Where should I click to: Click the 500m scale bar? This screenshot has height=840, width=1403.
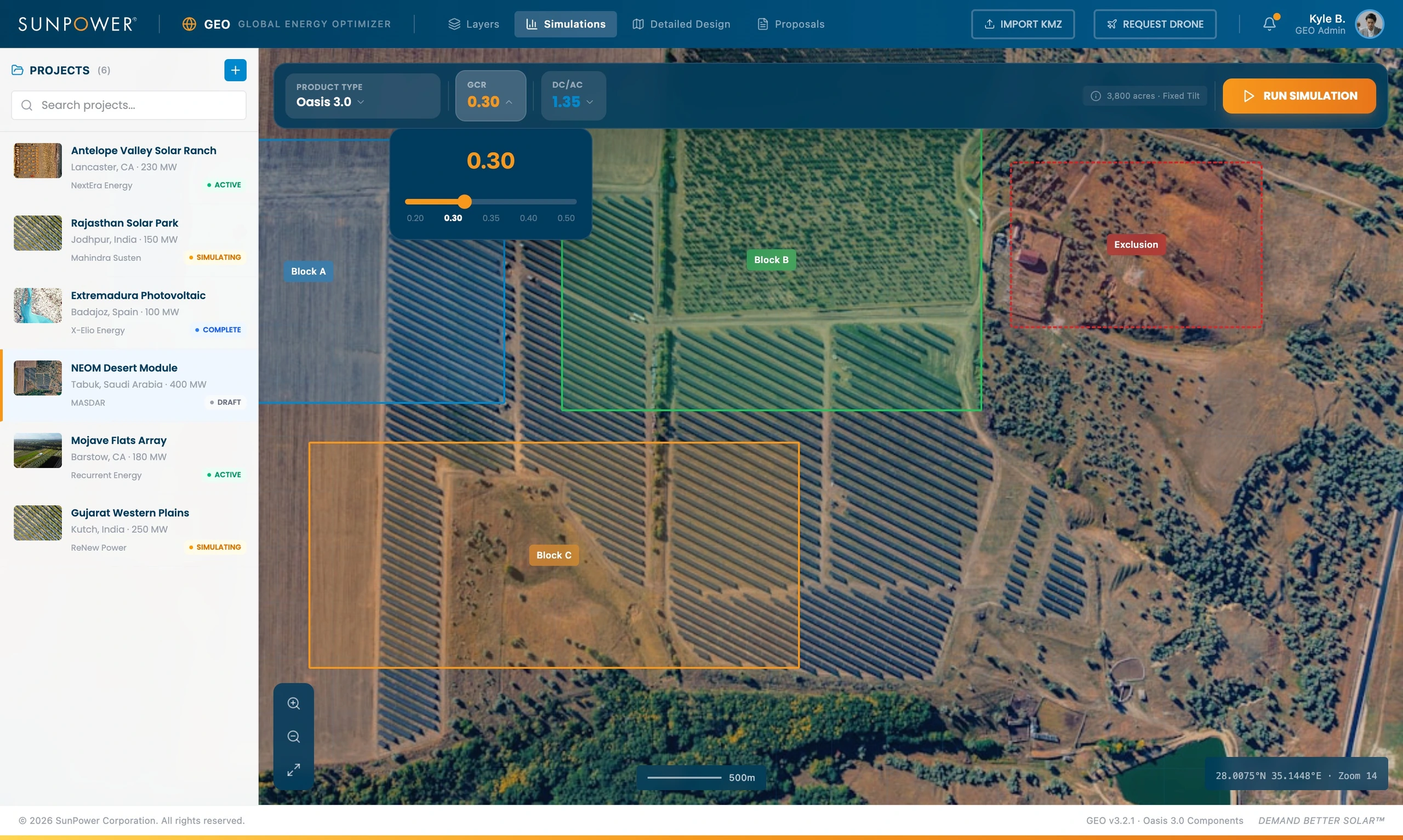click(701, 778)
